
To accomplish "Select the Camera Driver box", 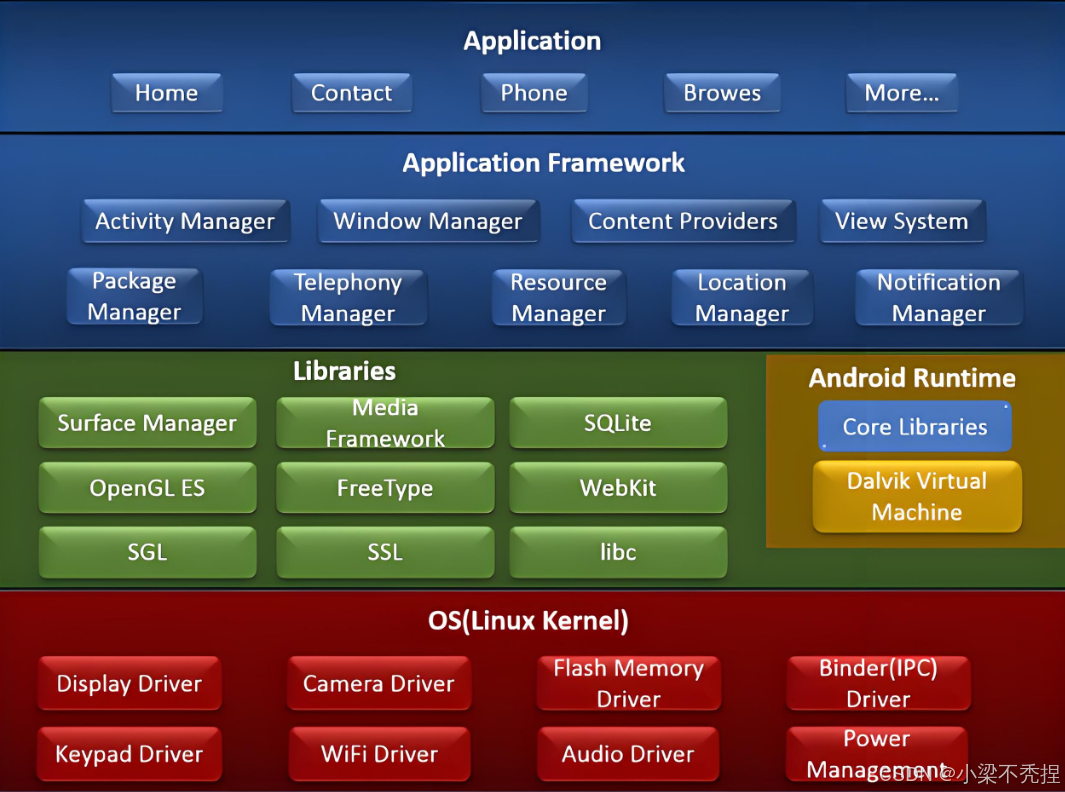I will click(x=379, y=683).
